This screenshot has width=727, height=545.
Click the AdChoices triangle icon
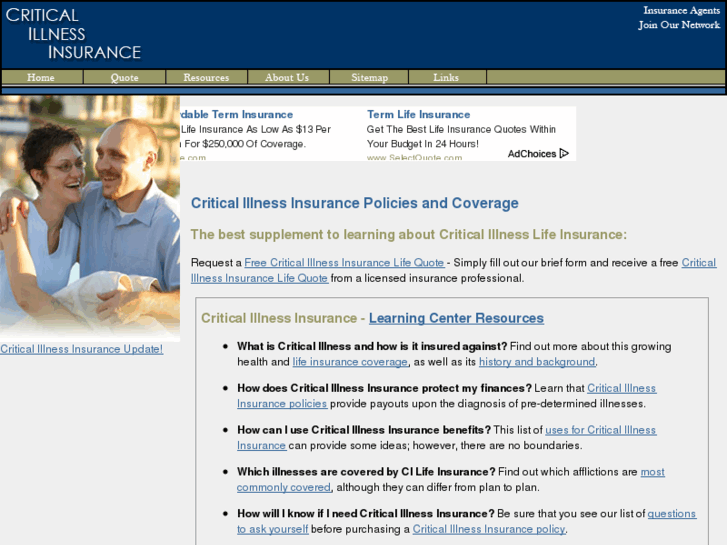pyautogui.click(x=564, y=154)
